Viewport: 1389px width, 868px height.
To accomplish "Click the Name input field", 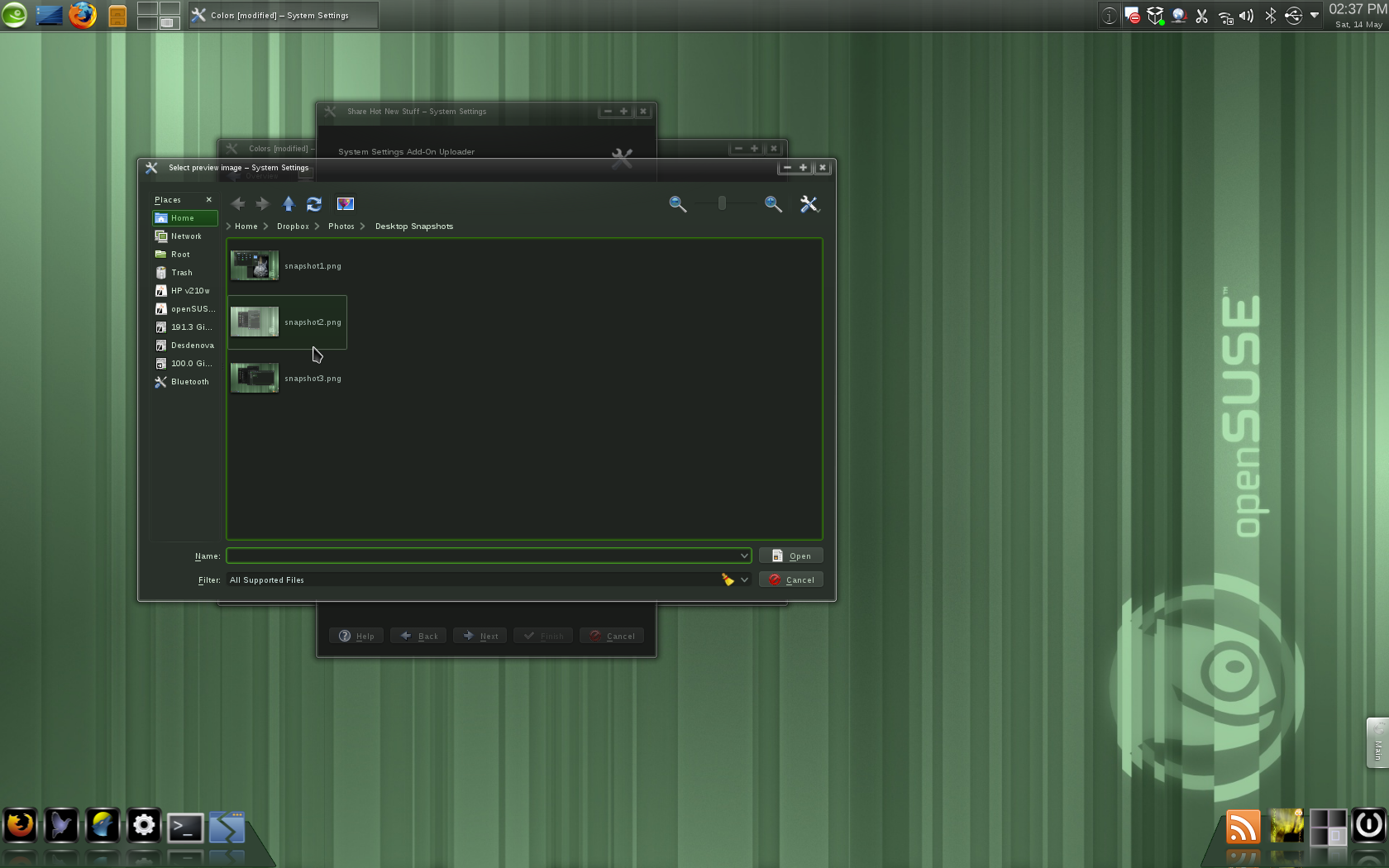I will (483, 556).
